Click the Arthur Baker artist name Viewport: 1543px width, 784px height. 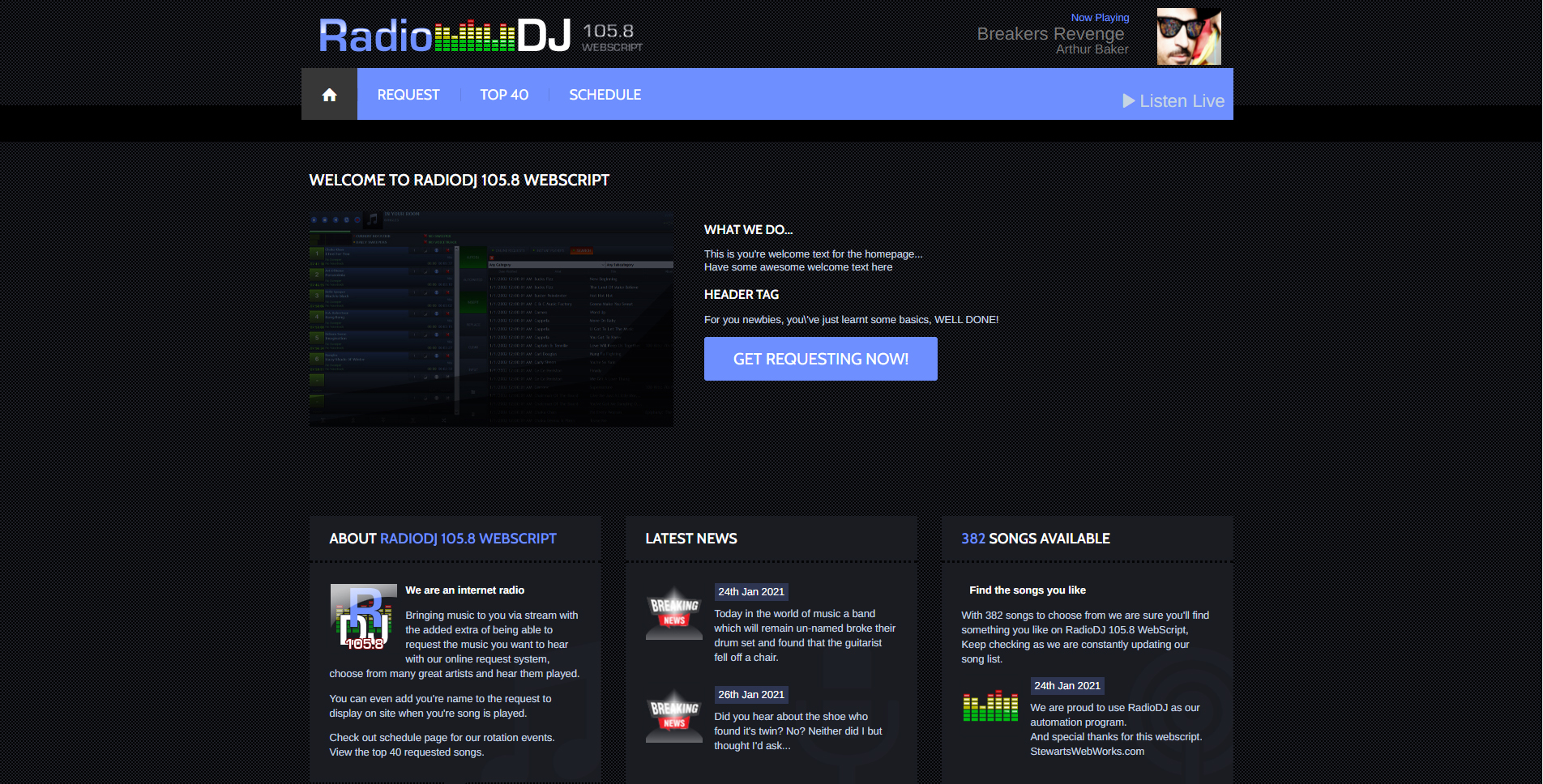click(x=1092, y=49)
